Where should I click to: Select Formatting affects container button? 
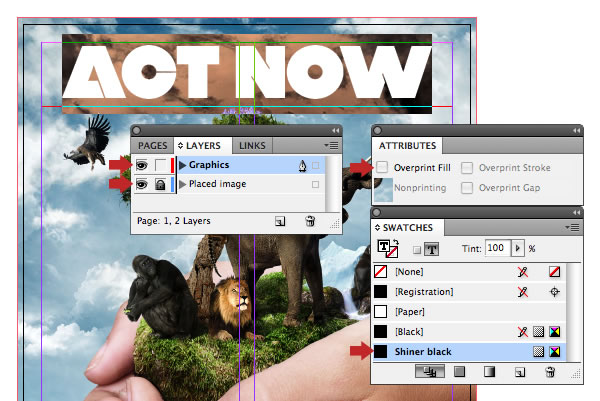point(417,250)
